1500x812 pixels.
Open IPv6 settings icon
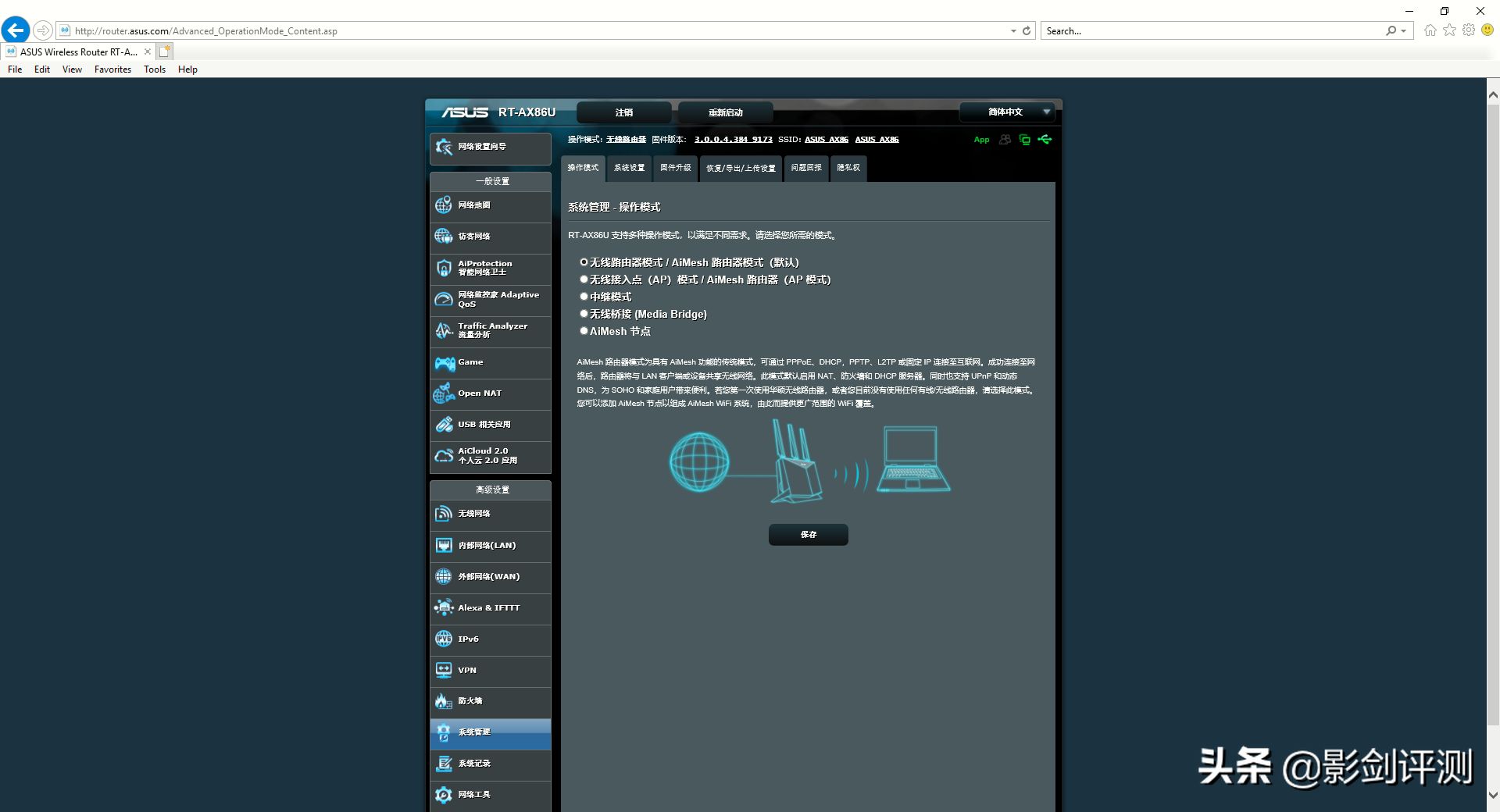click(x=444, y=639)
